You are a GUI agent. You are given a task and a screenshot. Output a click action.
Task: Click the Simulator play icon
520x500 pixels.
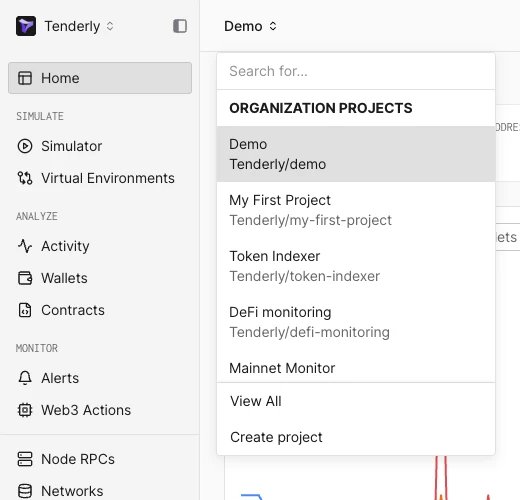[x=25, y=146]
